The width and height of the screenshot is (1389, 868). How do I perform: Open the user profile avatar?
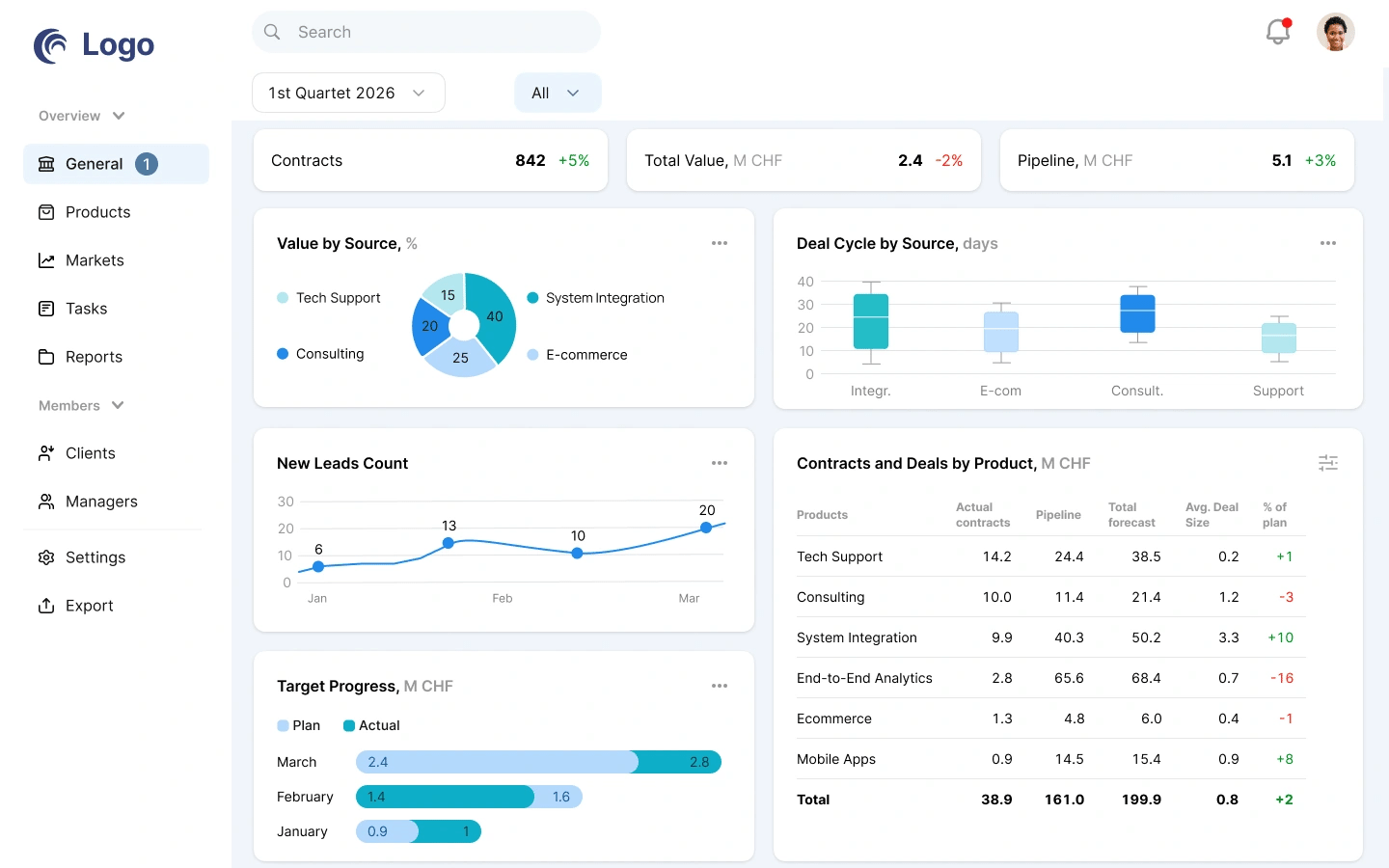1336,32
